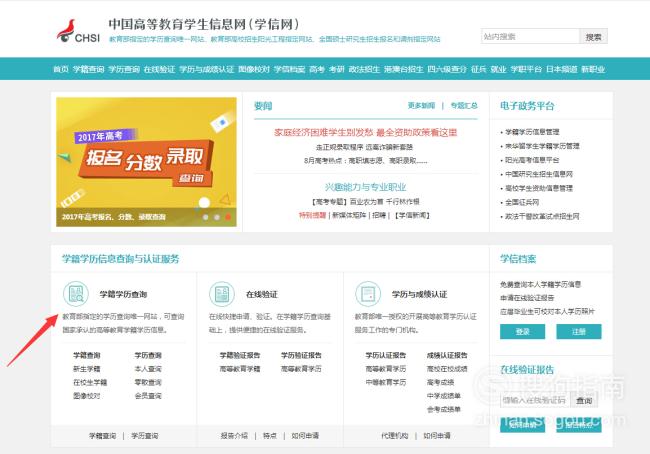Open the 高校学生资助信息管理 link

tap(539, 188)
